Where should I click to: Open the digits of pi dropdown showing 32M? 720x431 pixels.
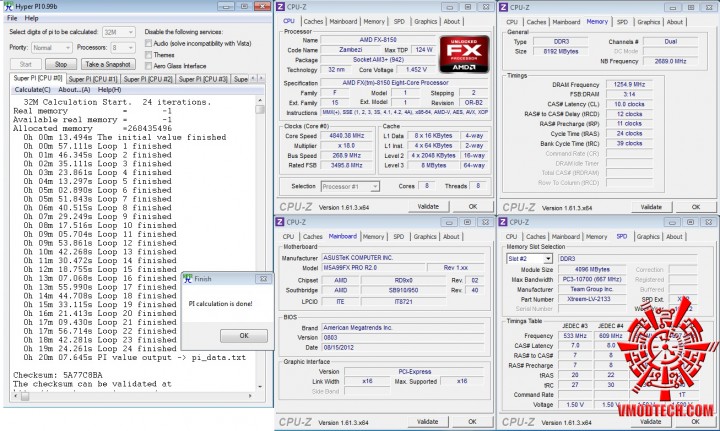point(118,32)
